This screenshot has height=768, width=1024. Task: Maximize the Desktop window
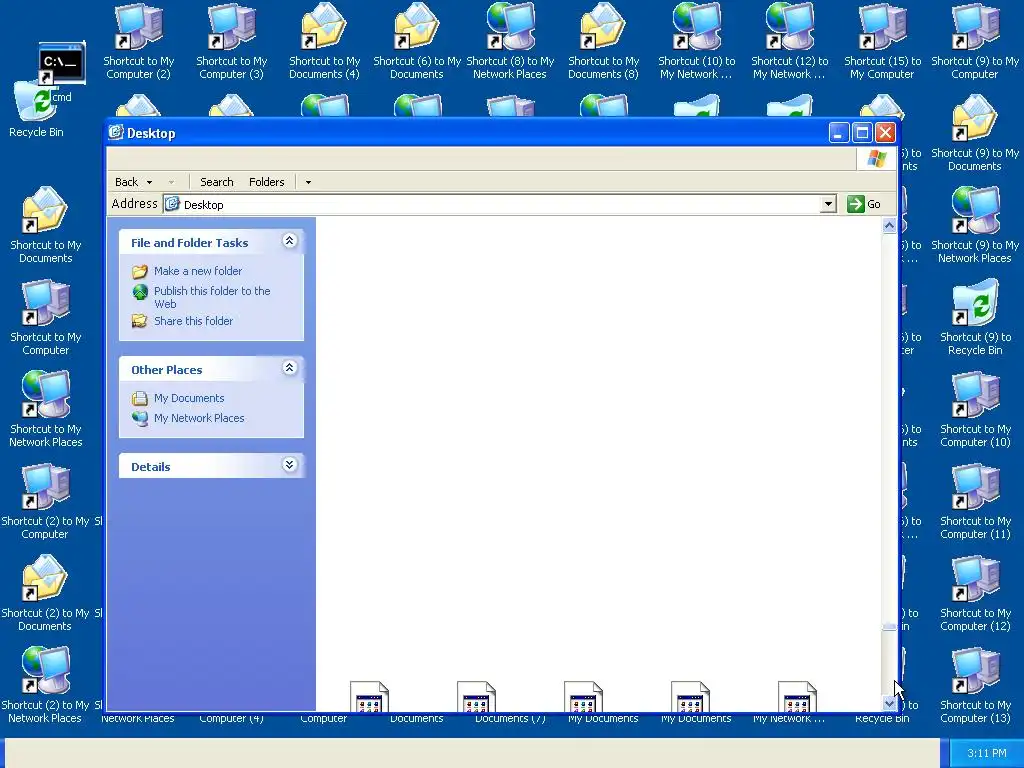tap(862, 133)
